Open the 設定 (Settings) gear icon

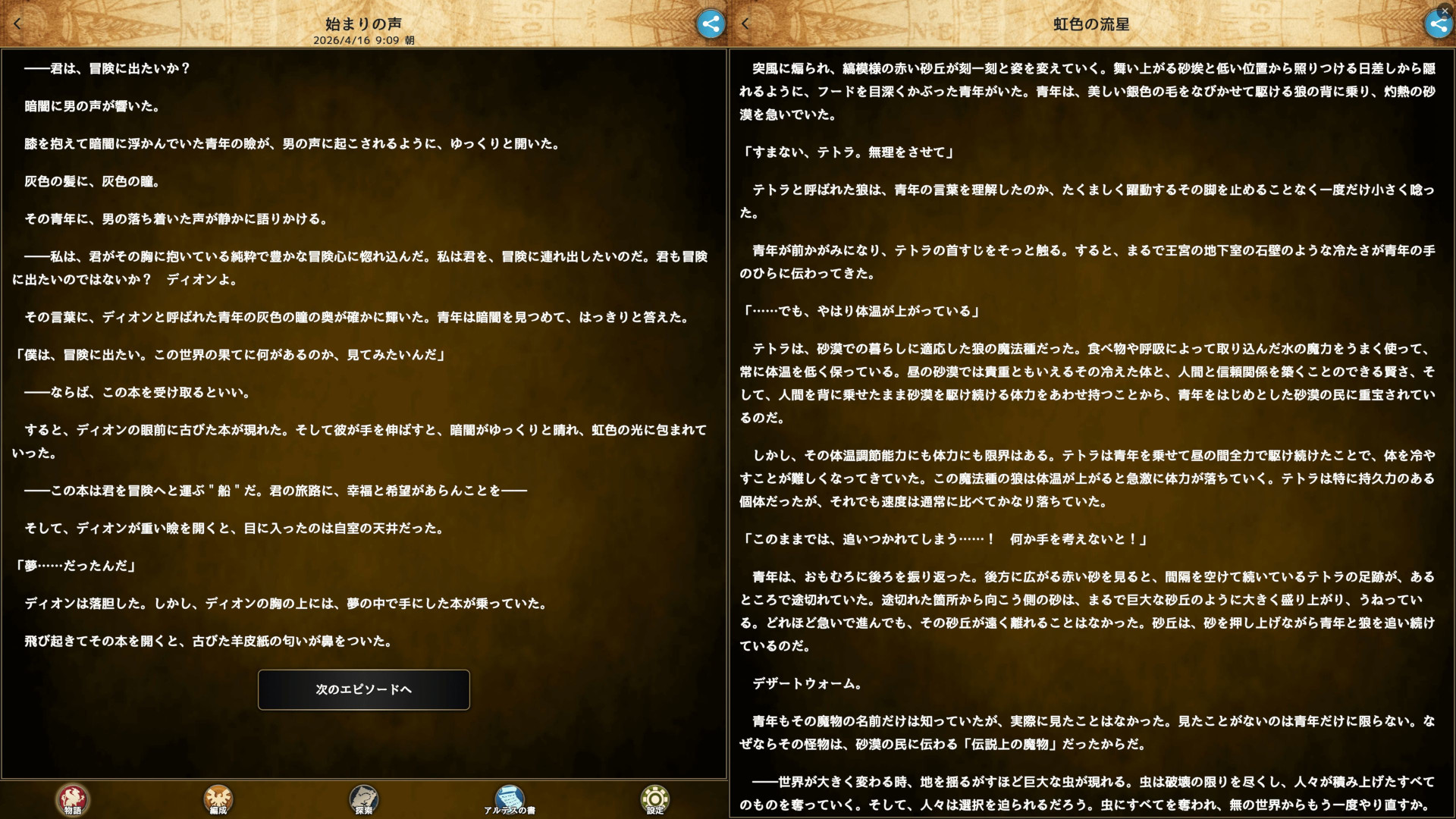[654, 799]
